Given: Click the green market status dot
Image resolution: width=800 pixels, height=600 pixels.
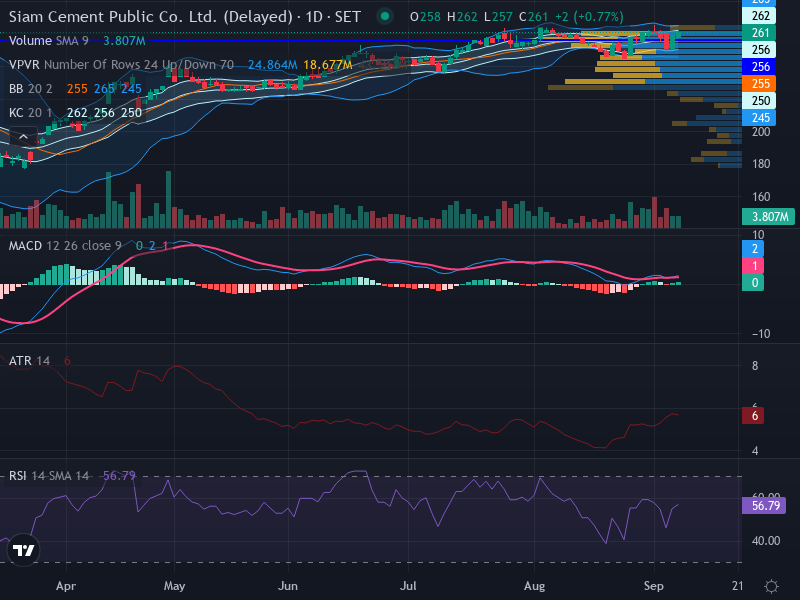Looking at the screenshot, I should [385, 16].
